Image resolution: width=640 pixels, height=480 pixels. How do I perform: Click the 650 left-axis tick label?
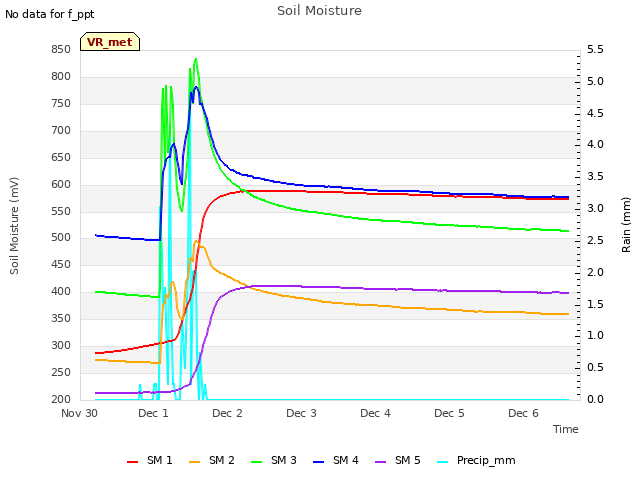tap(61, 158)
